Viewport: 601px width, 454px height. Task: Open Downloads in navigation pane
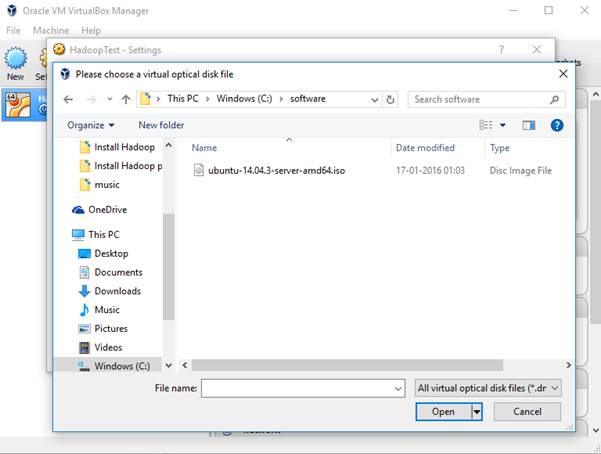click(110, 291)
